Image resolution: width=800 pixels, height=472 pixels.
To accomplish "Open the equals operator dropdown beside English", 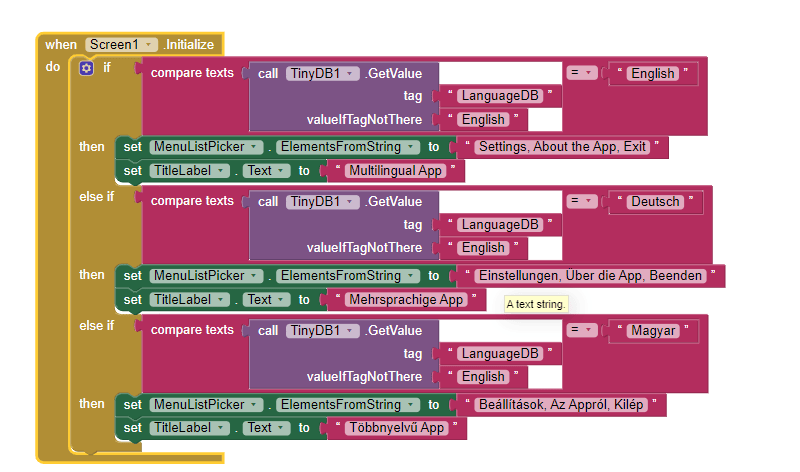I will pos(582,73).
